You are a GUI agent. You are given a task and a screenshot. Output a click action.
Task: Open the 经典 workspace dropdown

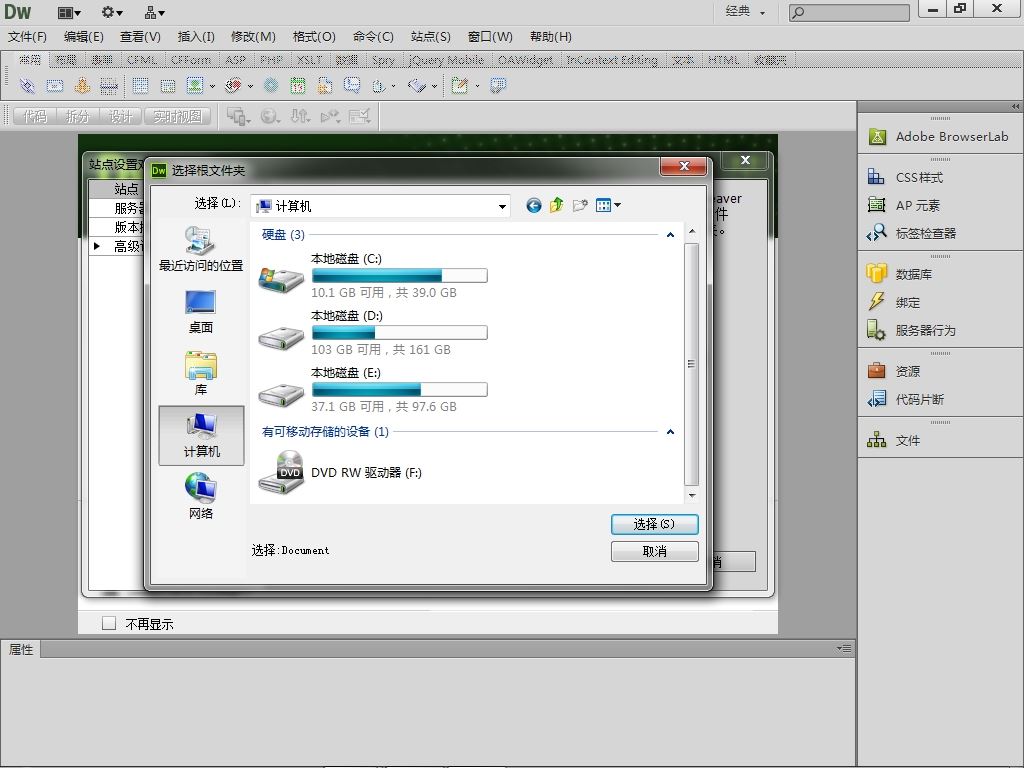(x=745, y=11)
